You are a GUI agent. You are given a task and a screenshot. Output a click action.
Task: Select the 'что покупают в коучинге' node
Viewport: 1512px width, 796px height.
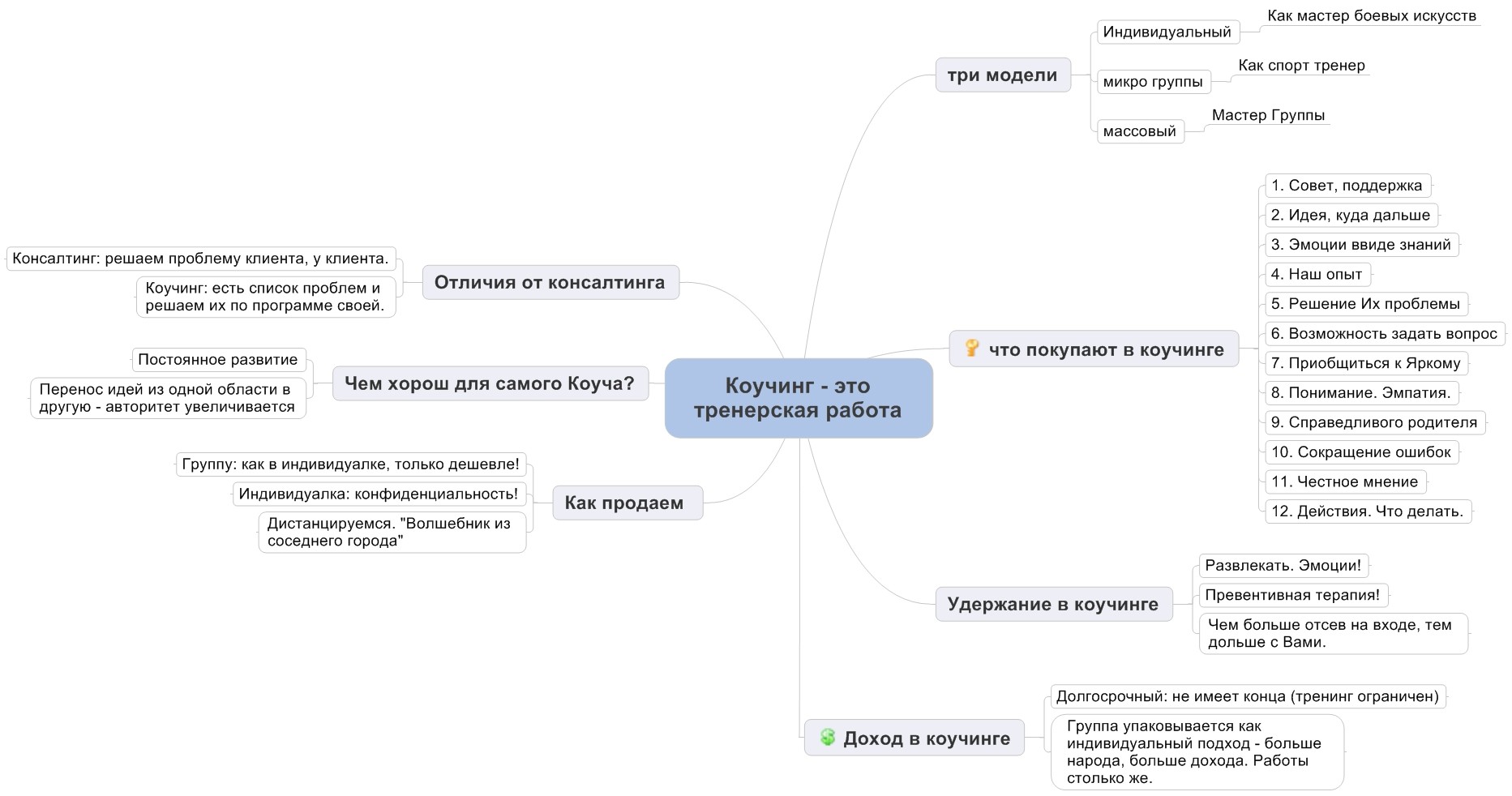point(1094,349)
